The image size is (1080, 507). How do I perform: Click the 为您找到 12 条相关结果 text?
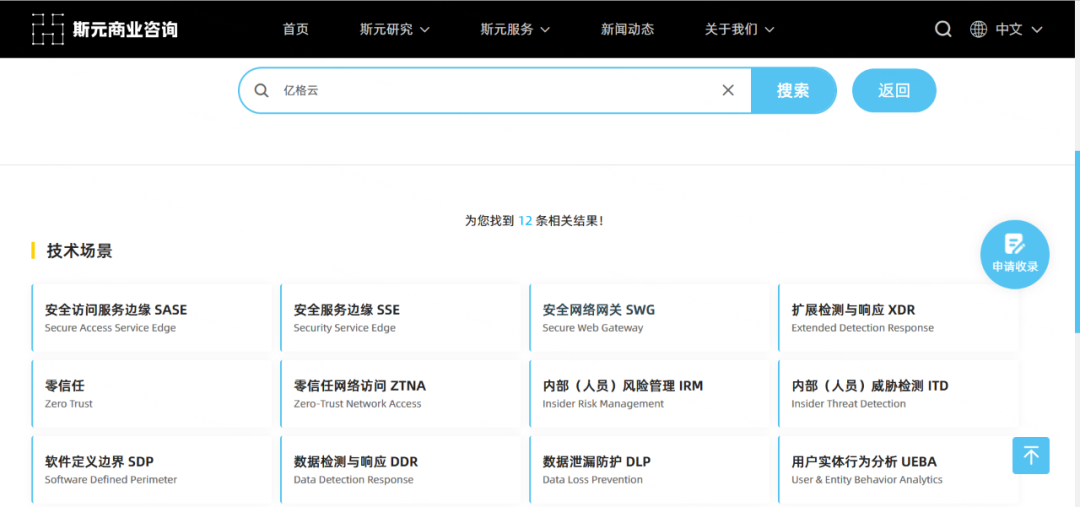[x=534, y=221]
